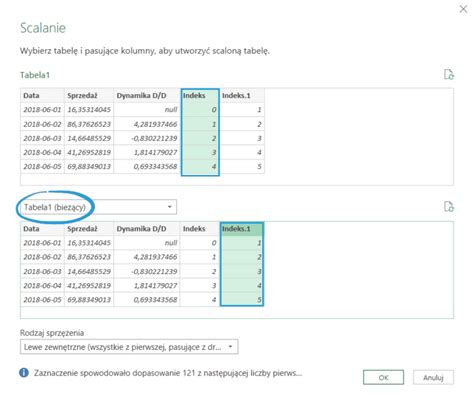The height and width of the screenshot is (404, 474).
Task: Click 86,37626523 cell in top table
Action: 89,124
